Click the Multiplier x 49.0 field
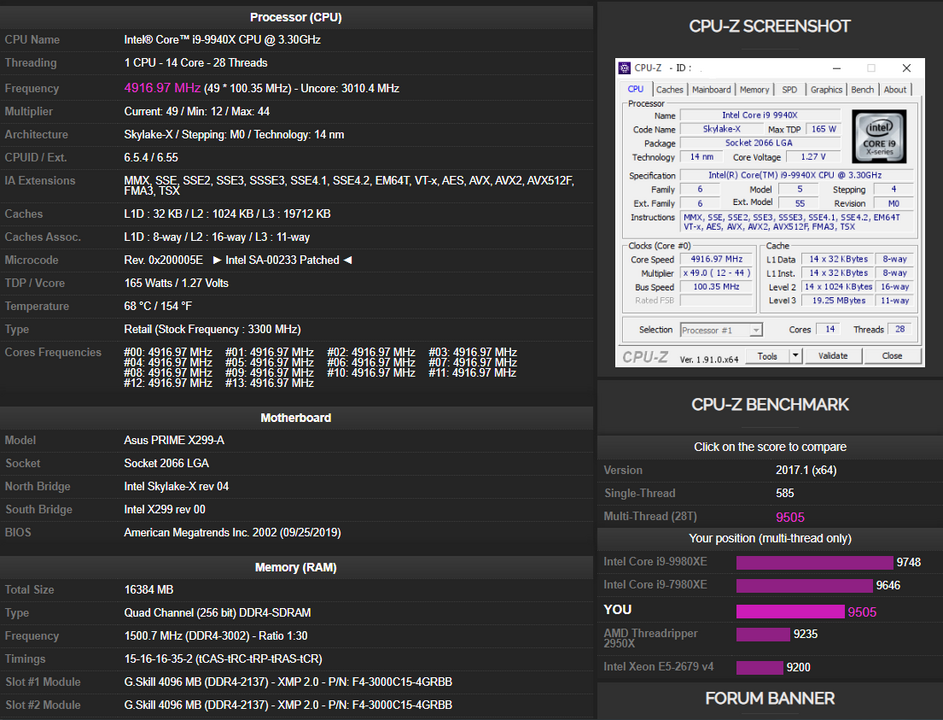The height and width of the screenshot is (720, 943). (x=716, y=273)
